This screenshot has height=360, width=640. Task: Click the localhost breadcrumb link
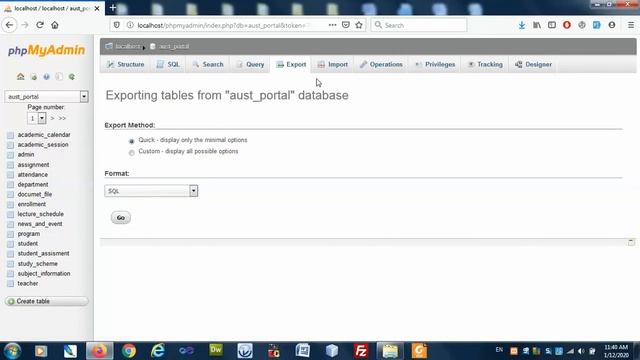point(127,47)
